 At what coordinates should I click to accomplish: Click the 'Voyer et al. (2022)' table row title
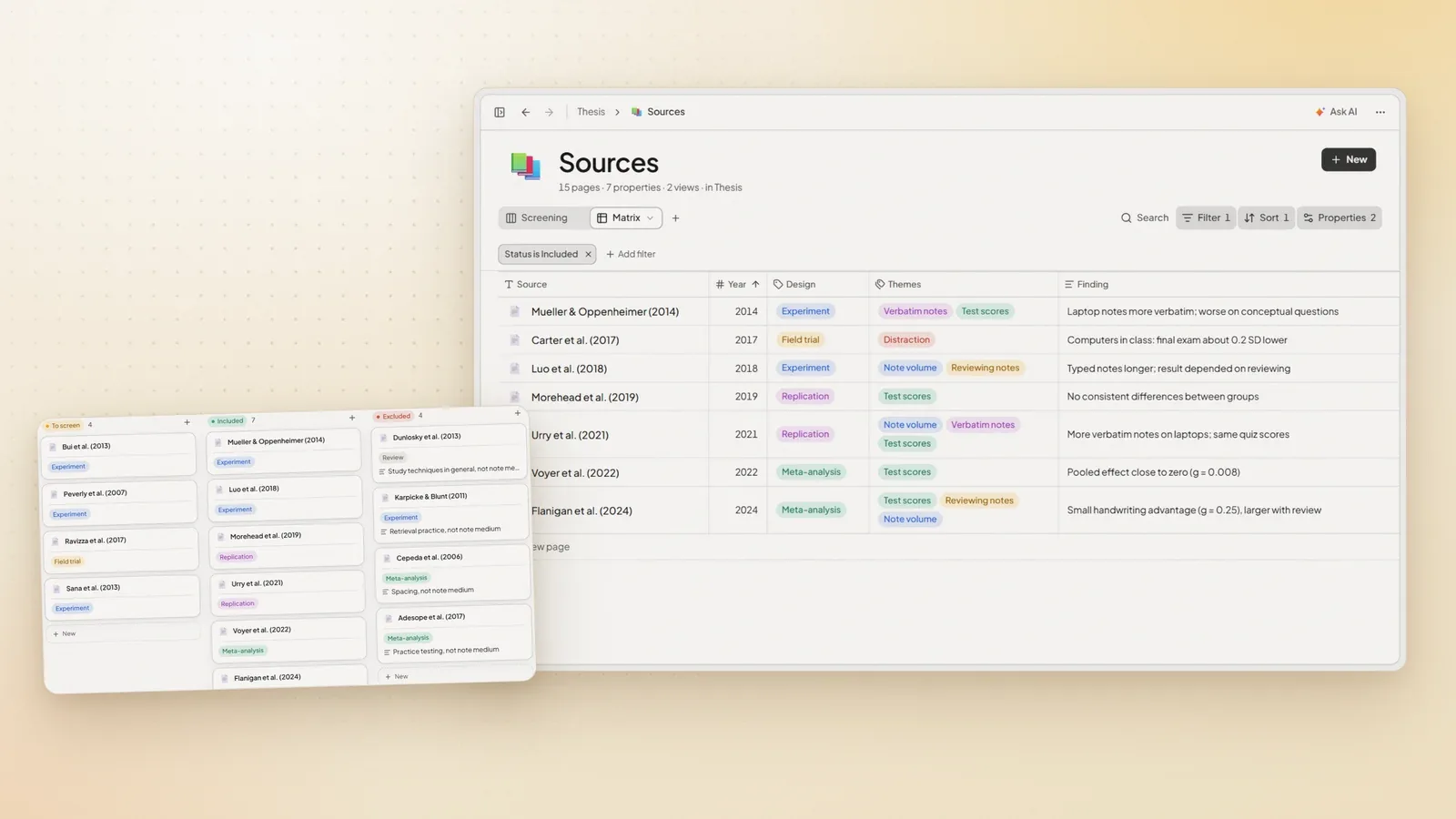point(575,473)
